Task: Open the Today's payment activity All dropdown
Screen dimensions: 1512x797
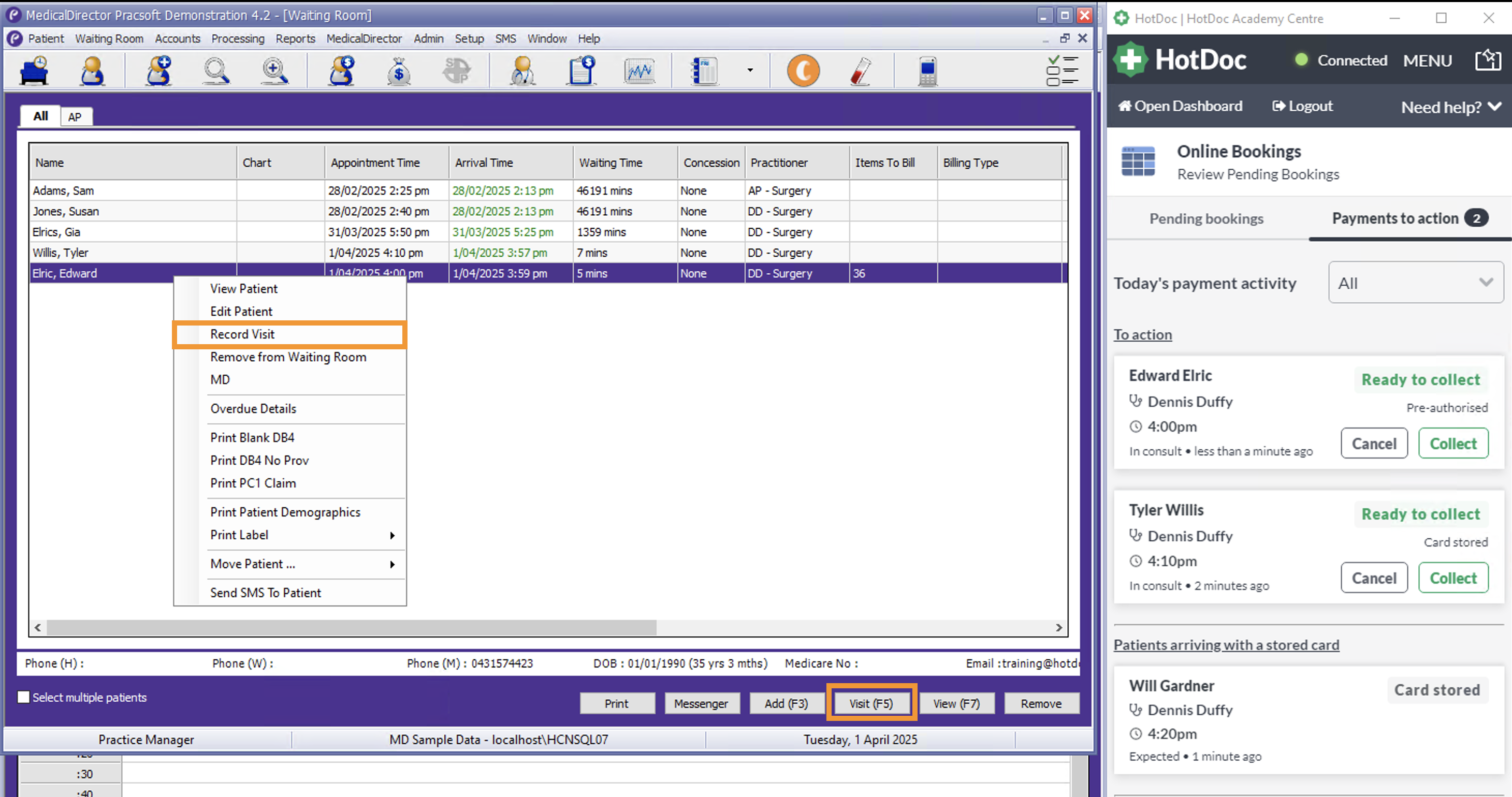Action: (x=1415, y=283)
